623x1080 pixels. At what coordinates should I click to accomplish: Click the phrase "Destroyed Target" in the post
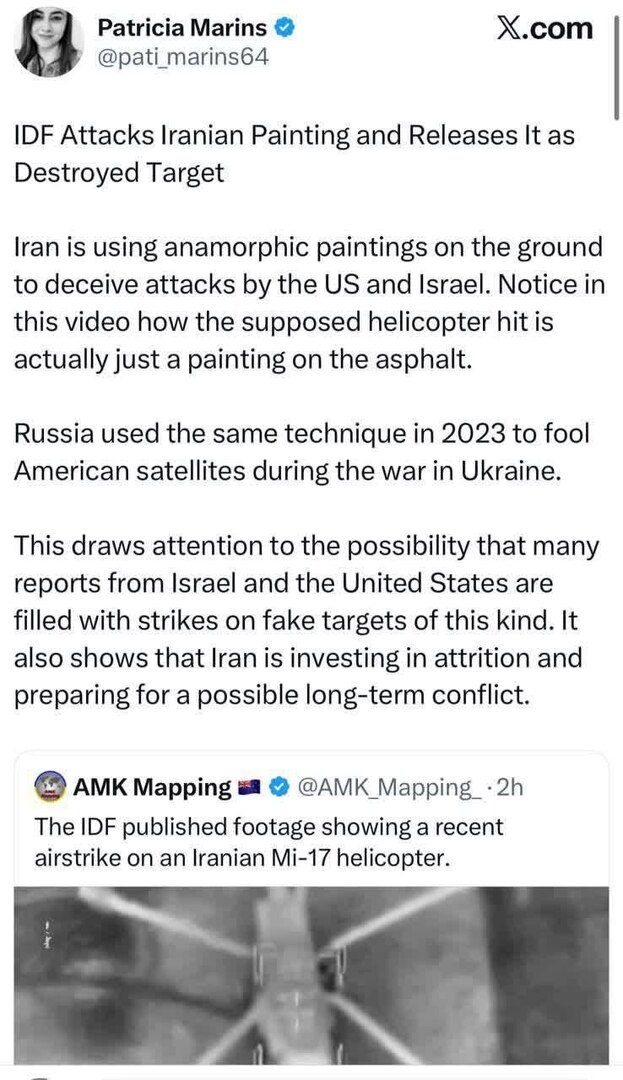pyautogui.click(x=119, y=173)
